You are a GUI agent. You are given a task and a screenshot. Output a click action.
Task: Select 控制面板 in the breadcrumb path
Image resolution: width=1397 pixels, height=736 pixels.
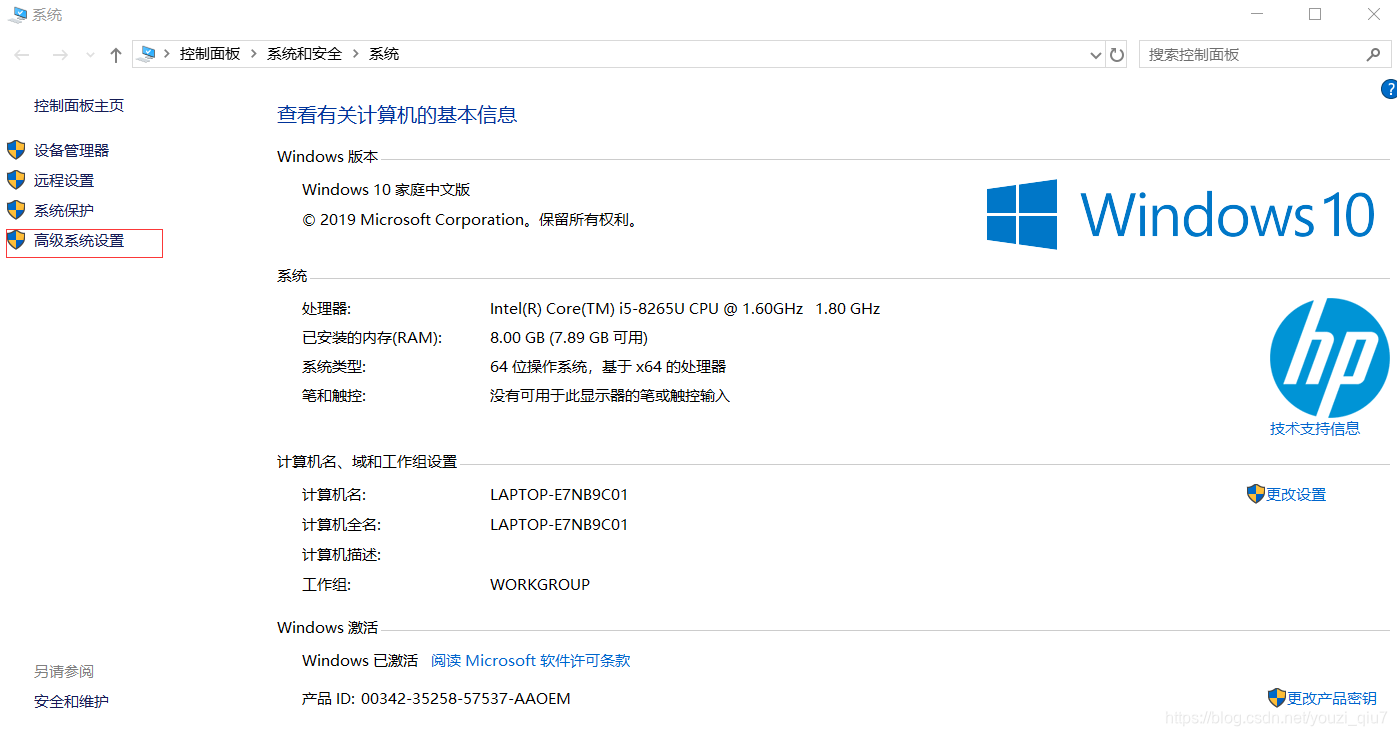pos(210,54)
